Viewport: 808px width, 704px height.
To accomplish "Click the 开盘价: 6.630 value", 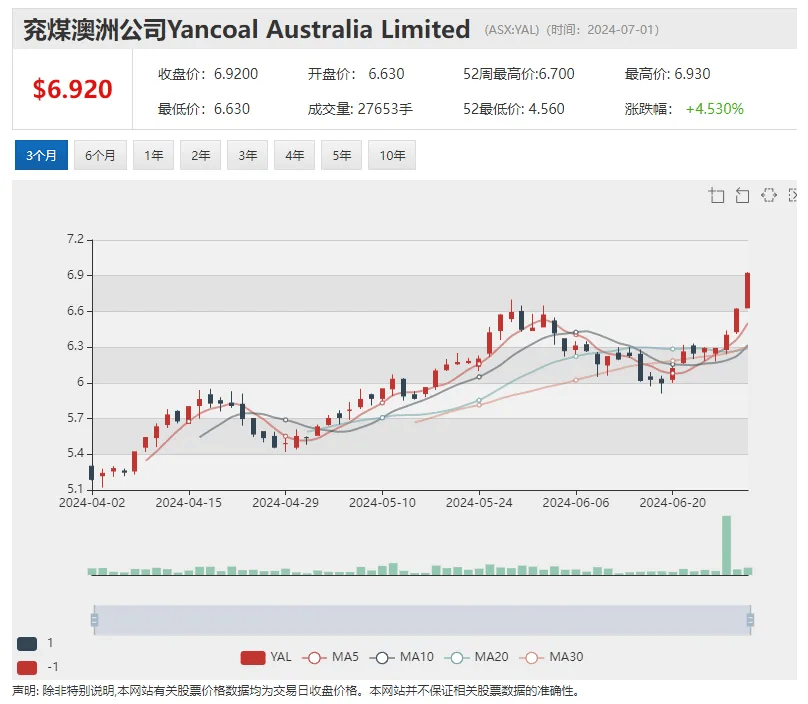I will click(x=356, y=74).
